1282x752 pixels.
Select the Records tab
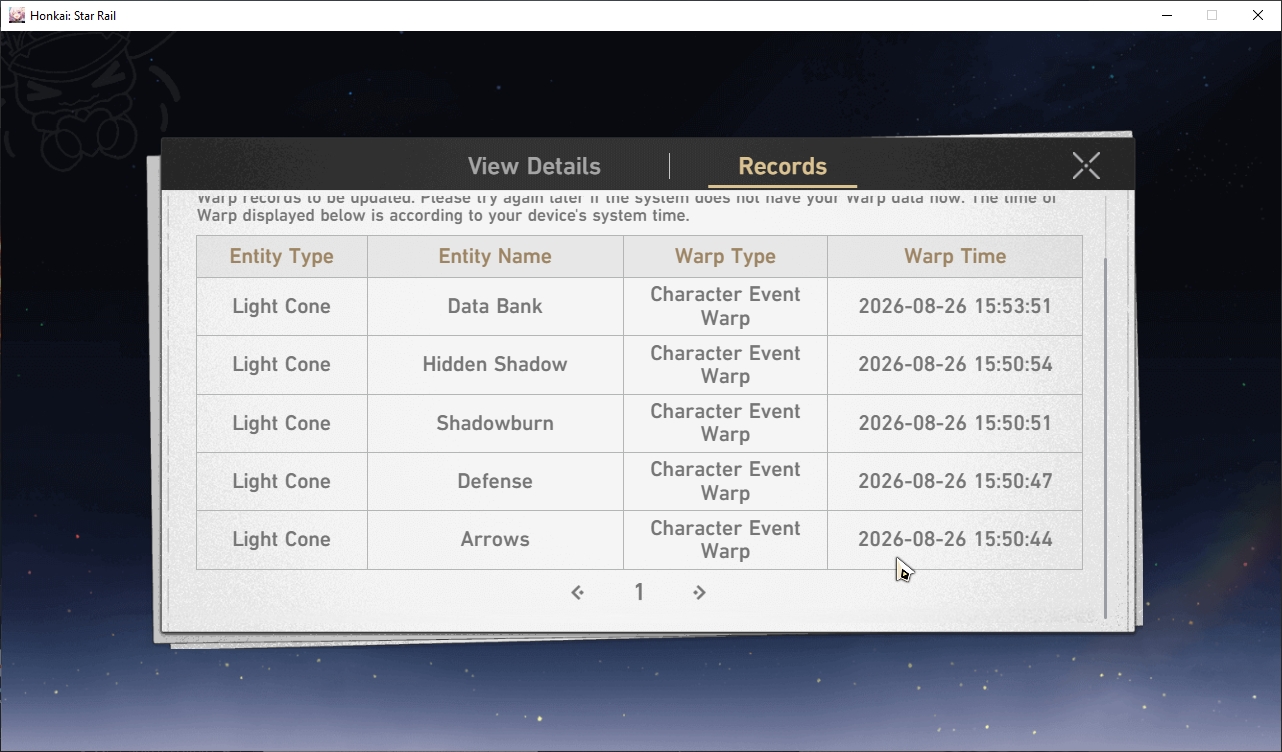pos(782,166)
